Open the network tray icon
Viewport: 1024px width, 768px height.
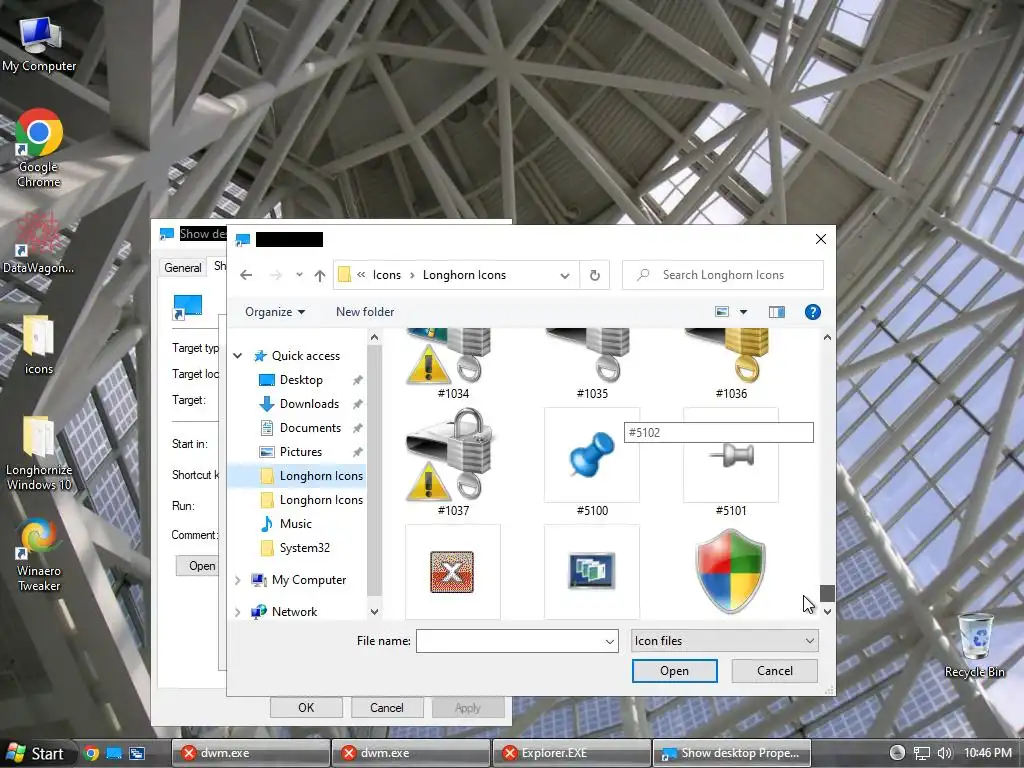pyautogui.click(x=921, y=753)
